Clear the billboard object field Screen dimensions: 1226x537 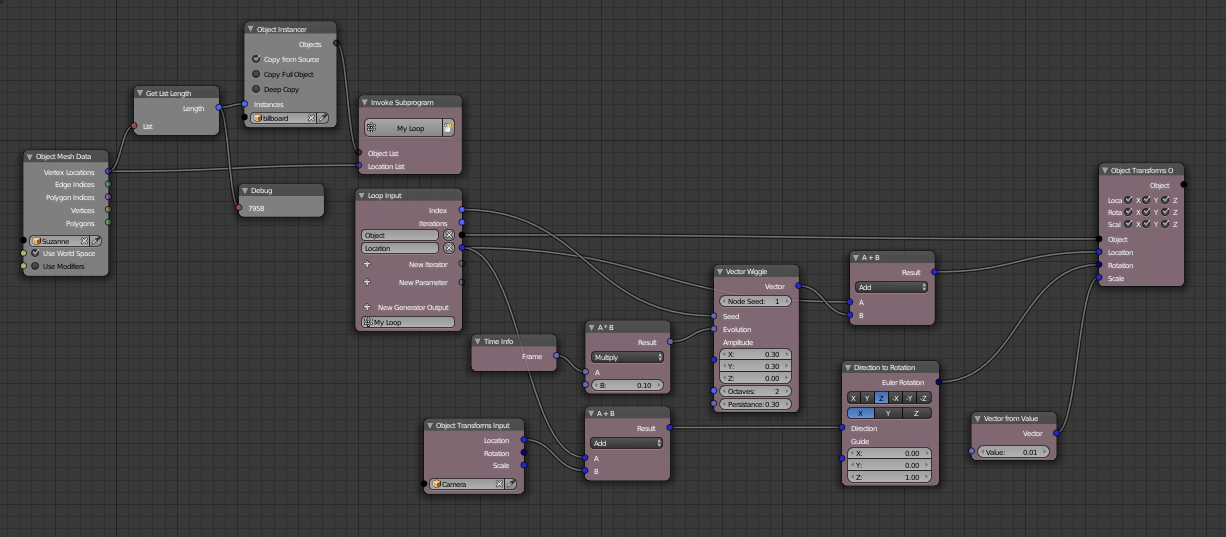[x=311, y=118]
